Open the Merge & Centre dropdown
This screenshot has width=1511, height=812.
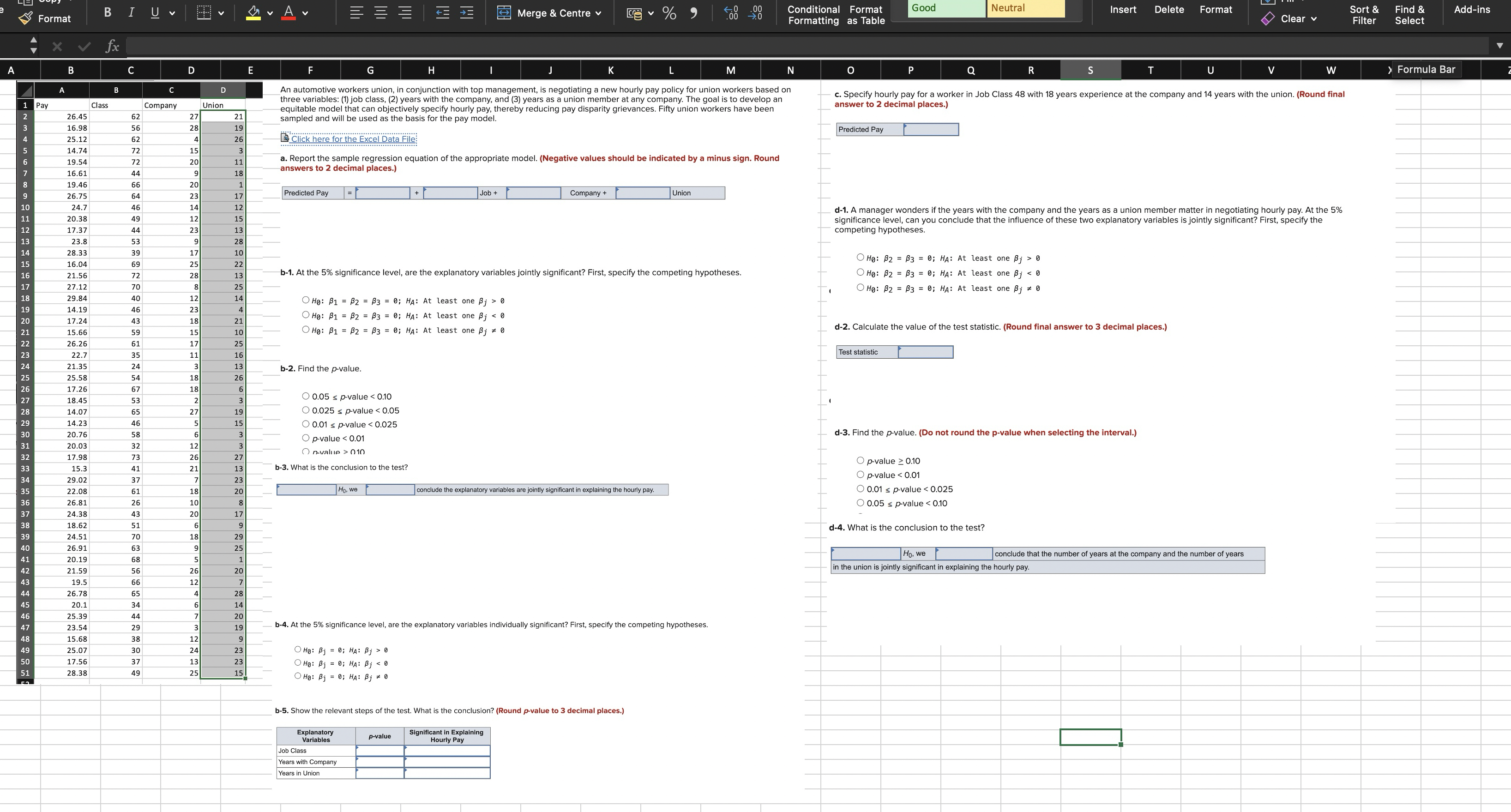click(598, 13)
